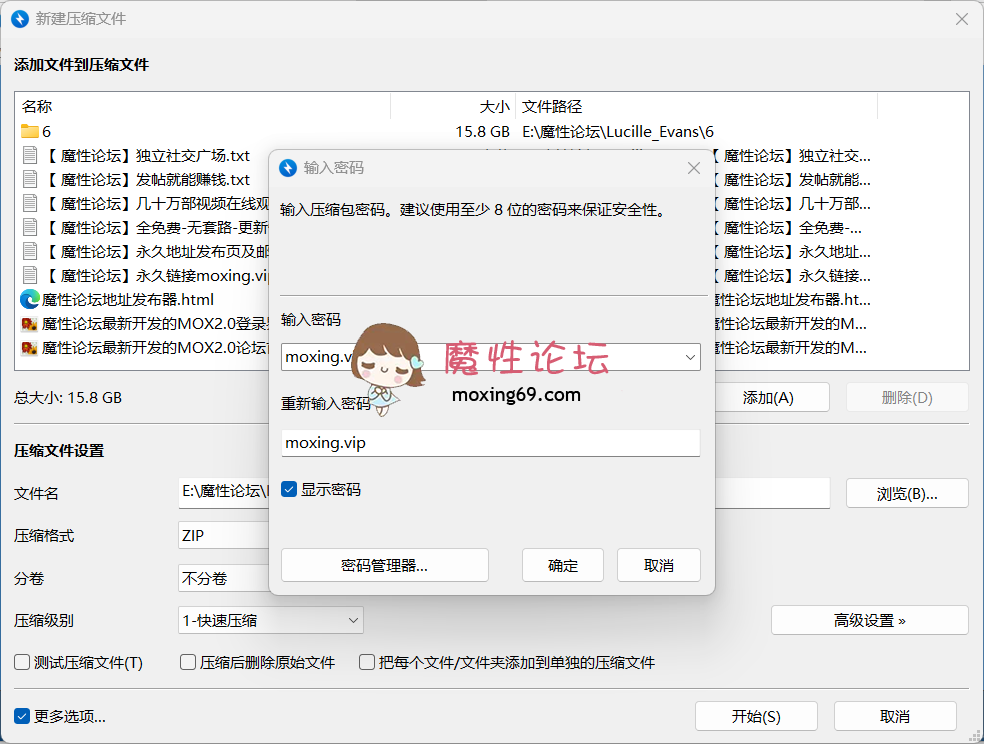Viewport: 984px width, 744px height.
Task: Open the password history dropdown arrow
Action: [690, 357]
